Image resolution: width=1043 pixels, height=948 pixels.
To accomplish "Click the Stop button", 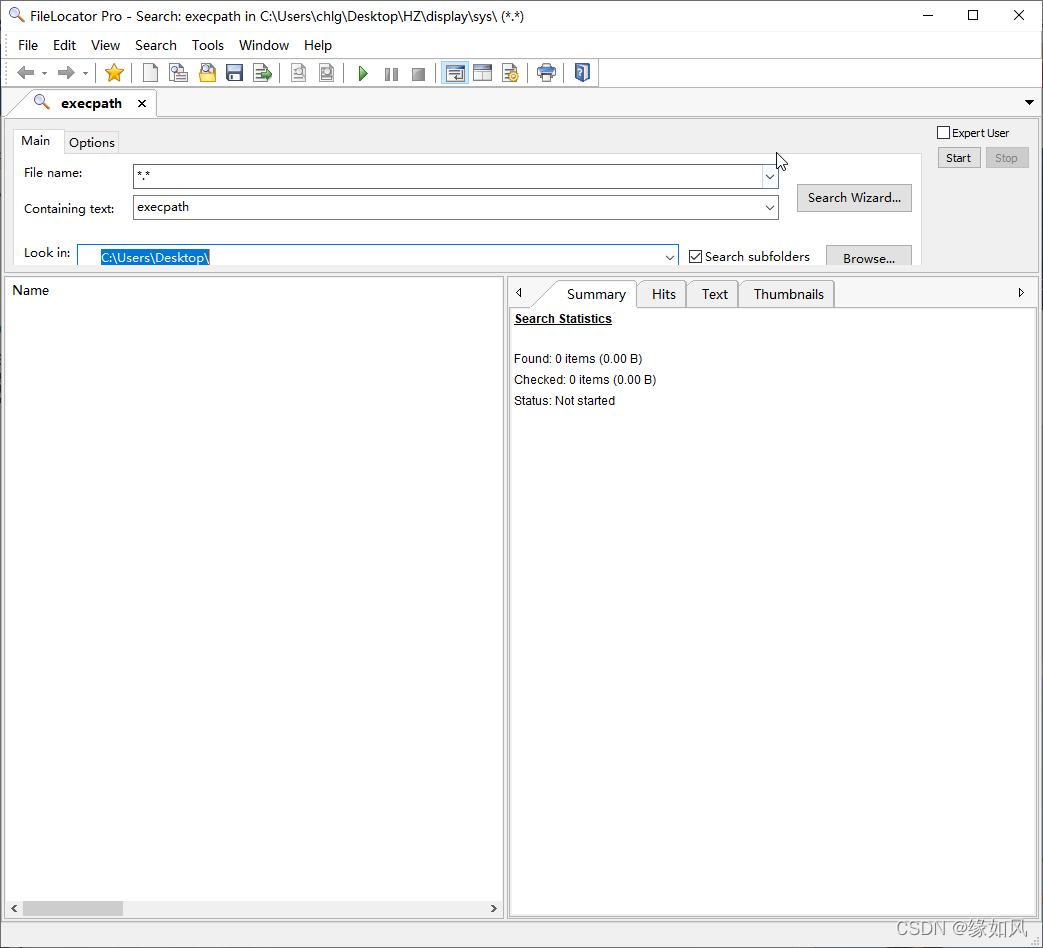I will [1006, 158].
